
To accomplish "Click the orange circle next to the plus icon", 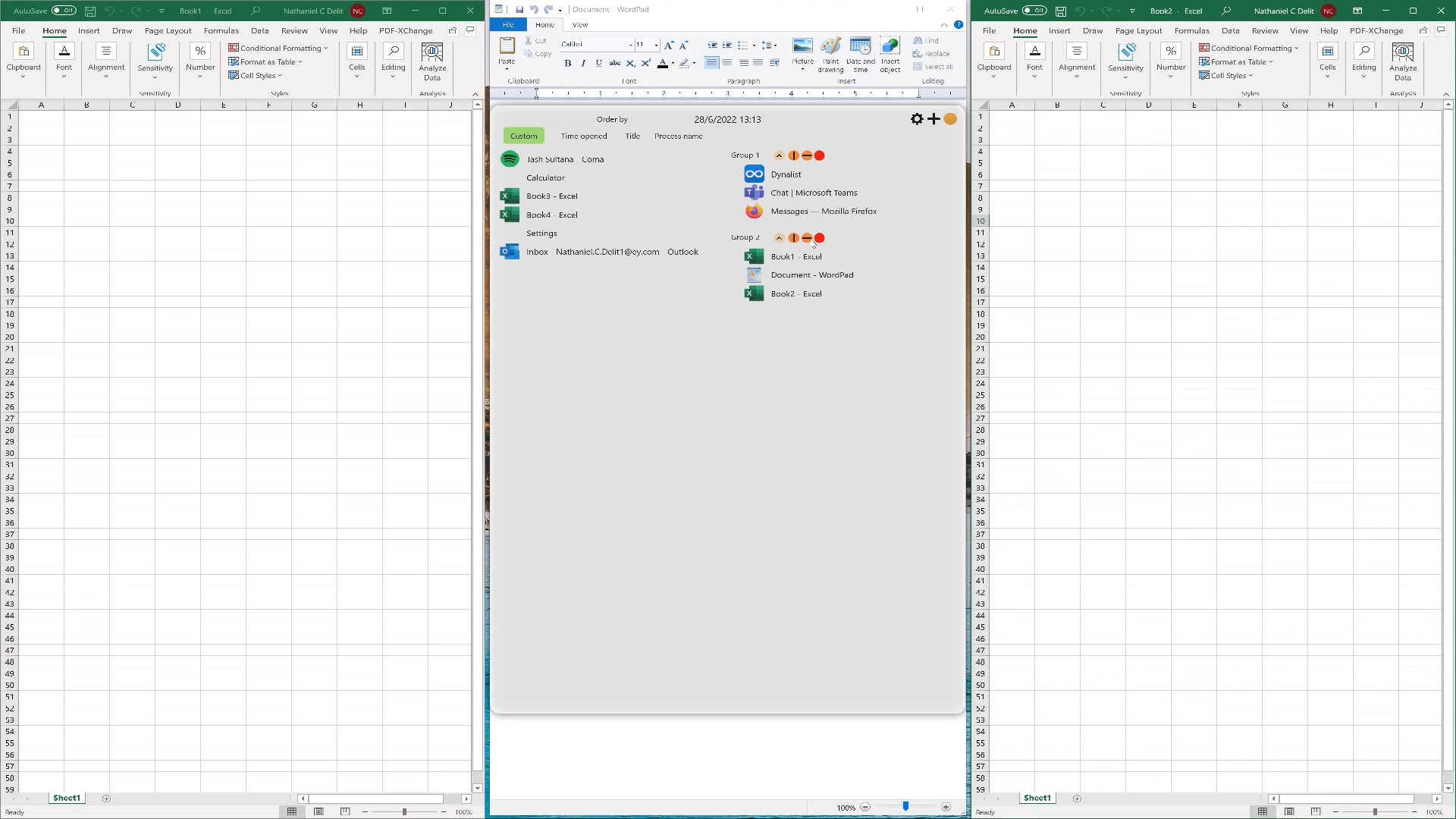I will click(950, 119).
